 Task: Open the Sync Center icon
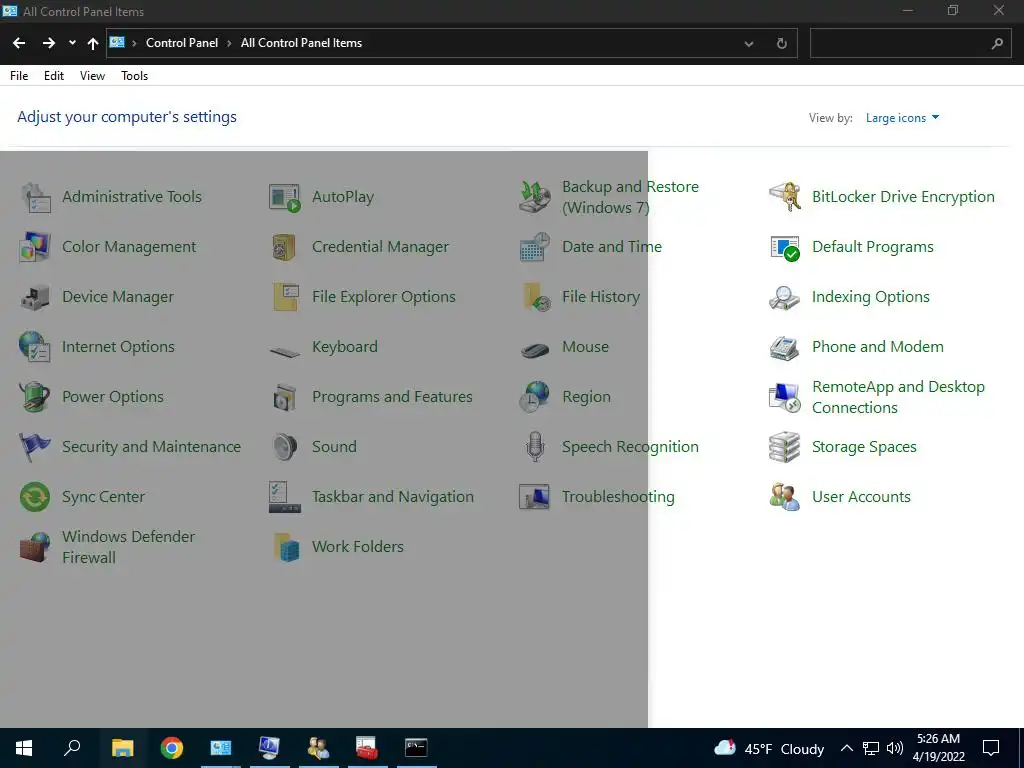[x=35, y=497]
